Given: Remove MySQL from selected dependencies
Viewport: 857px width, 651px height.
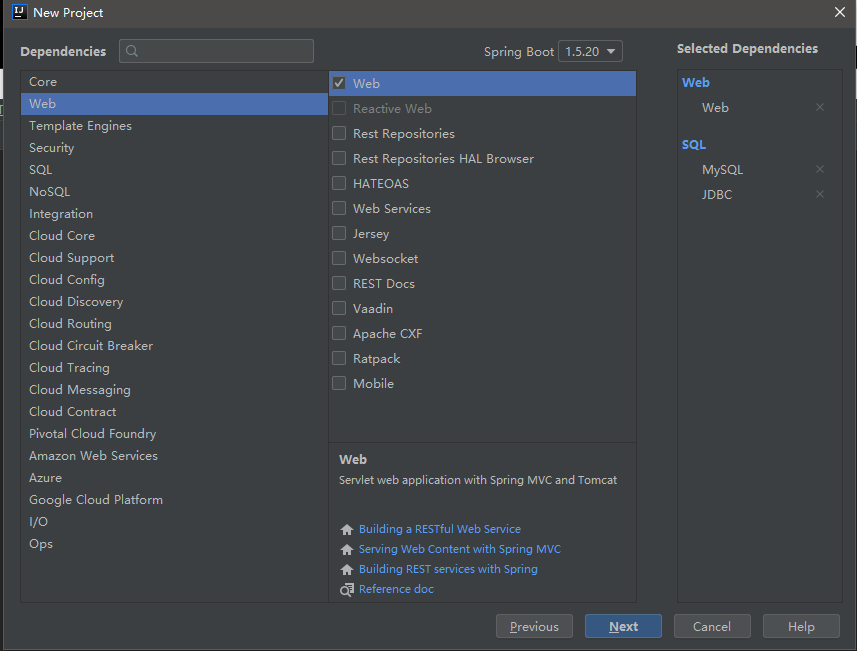Looking at the screenshot, I should tap(819, 169).
